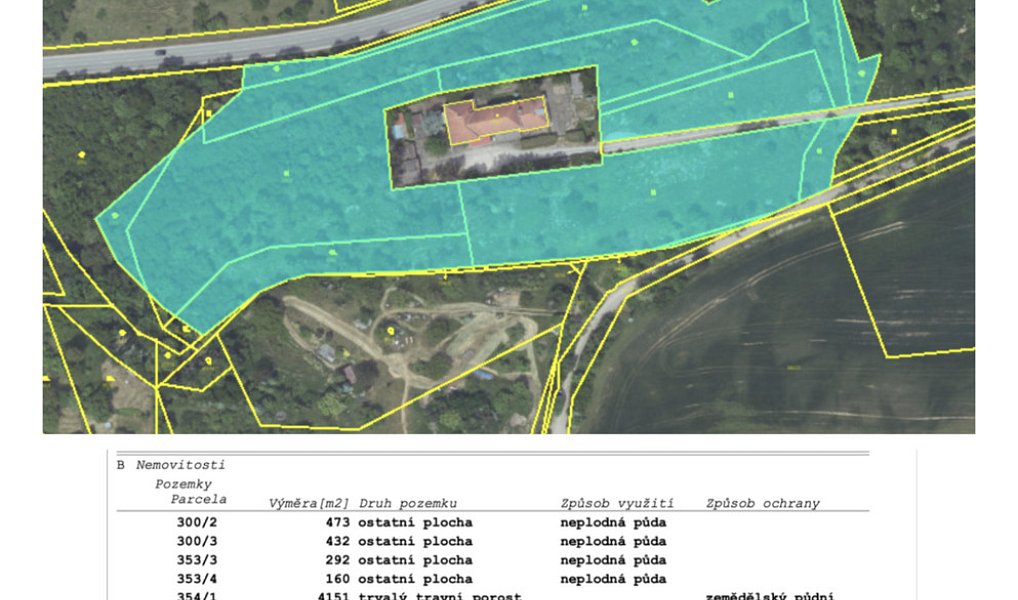Viewport: 1018px width, 600px height.
Task: Click parcel number 353/4
Action: point(197,579)
